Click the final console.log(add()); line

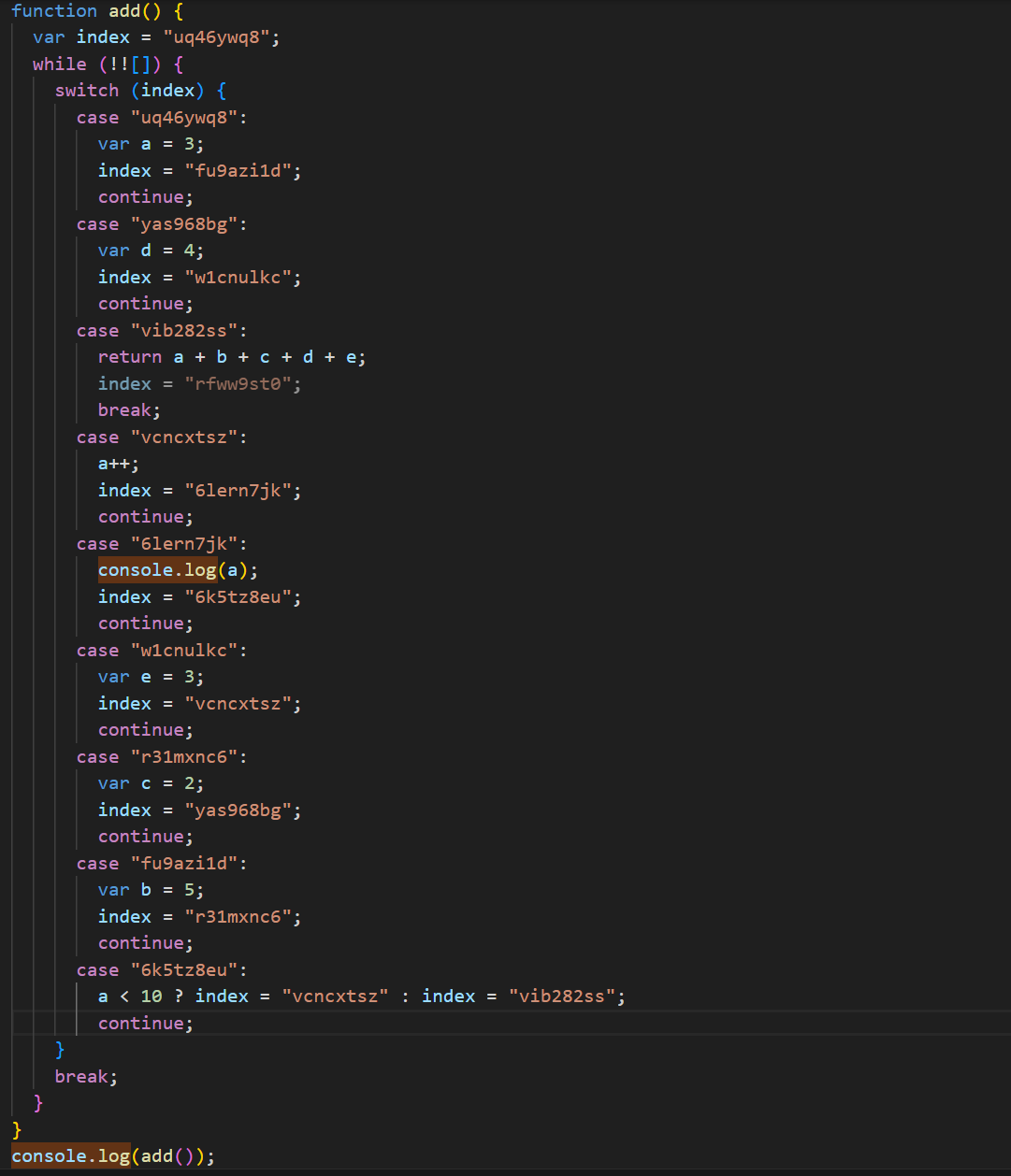pyautogui.click(x=113, y=1156)
